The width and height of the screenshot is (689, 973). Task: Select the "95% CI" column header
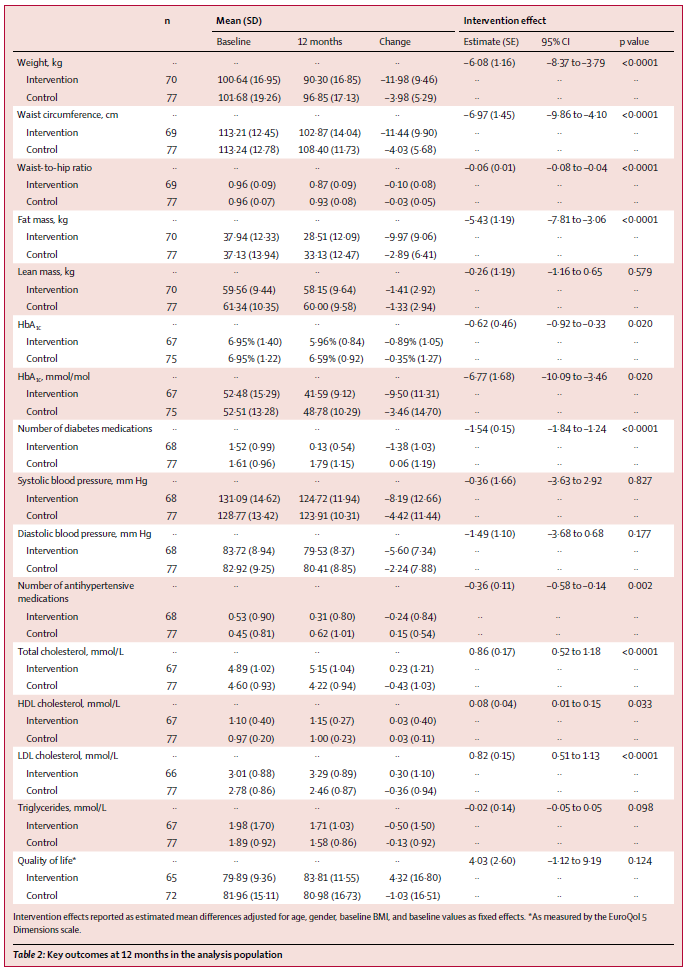[557, 42]
